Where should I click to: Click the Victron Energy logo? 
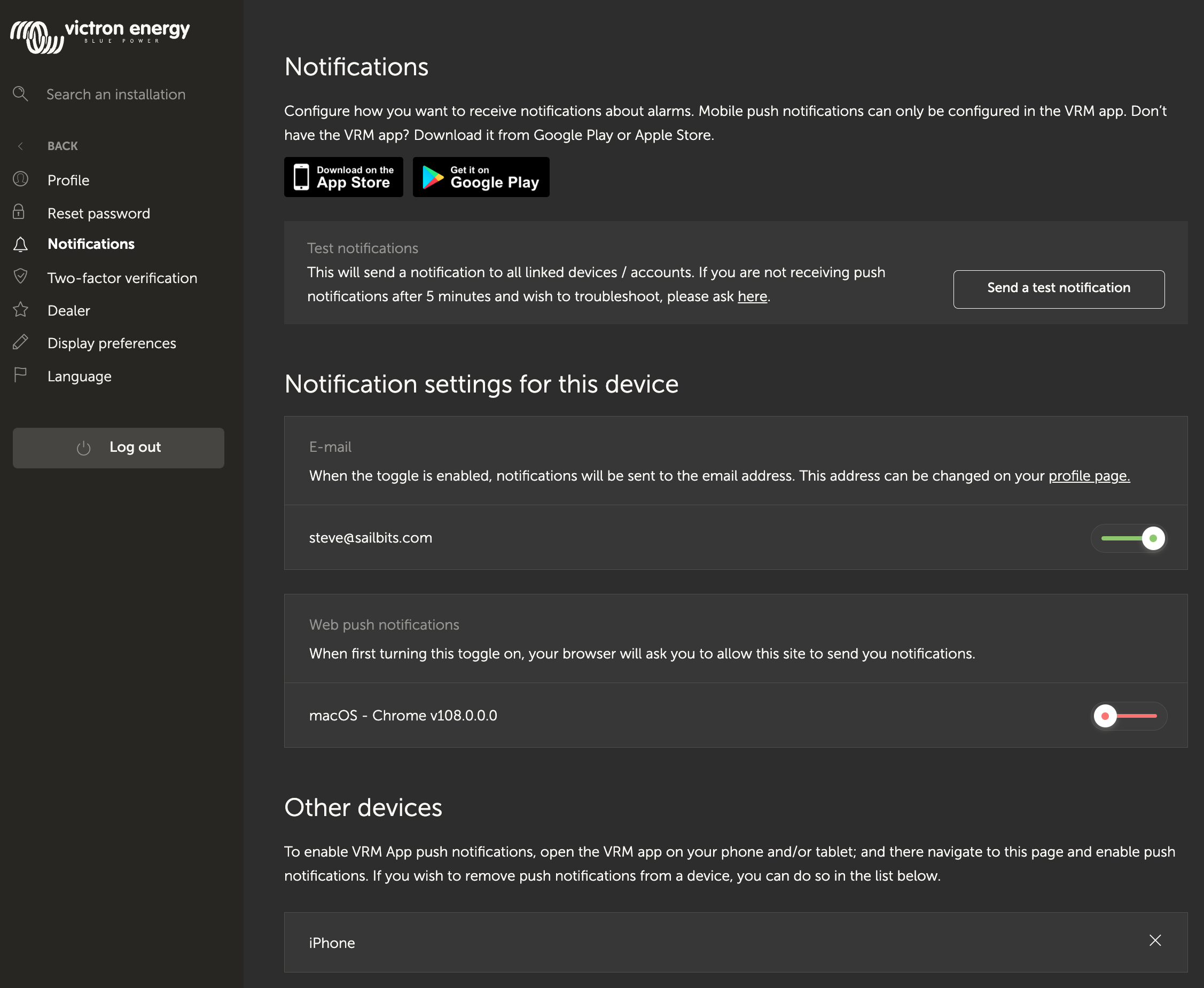click(100, 36)
